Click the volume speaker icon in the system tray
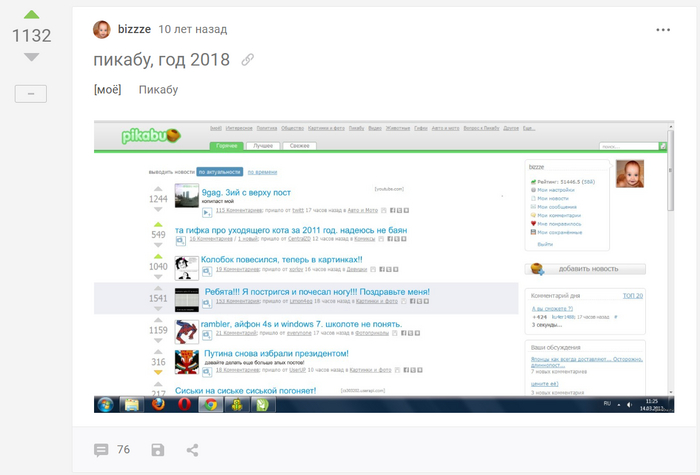 (x=629, y=405)
